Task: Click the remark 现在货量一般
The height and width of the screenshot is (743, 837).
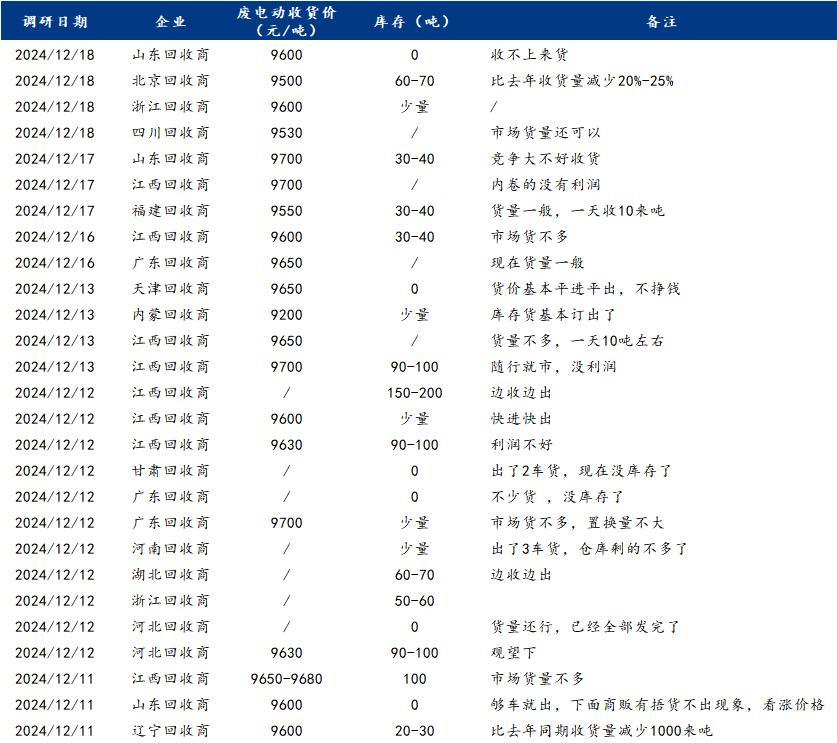Action: point(537,263)
